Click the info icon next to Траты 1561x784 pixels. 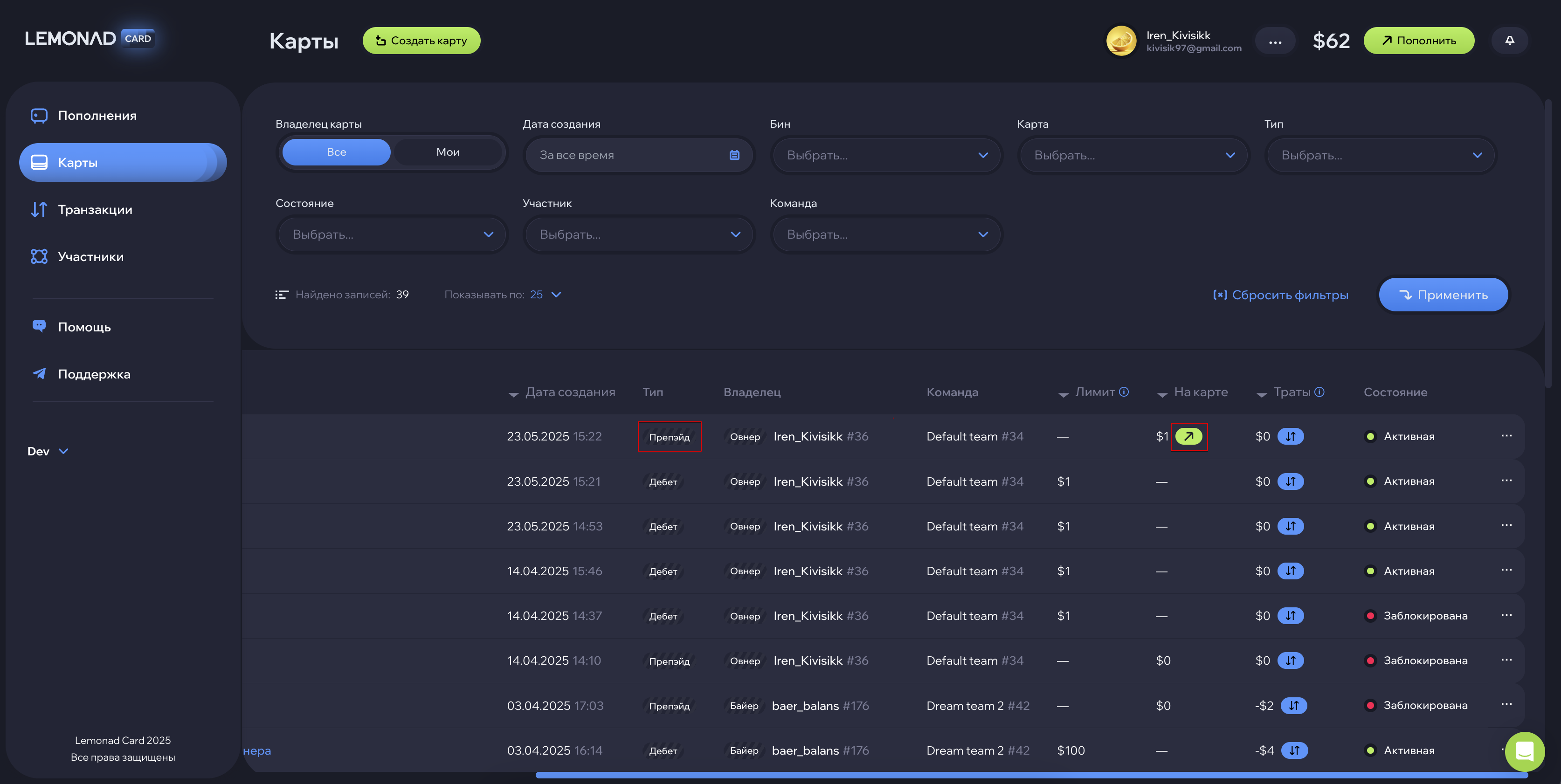click(x=1319, y=392)
